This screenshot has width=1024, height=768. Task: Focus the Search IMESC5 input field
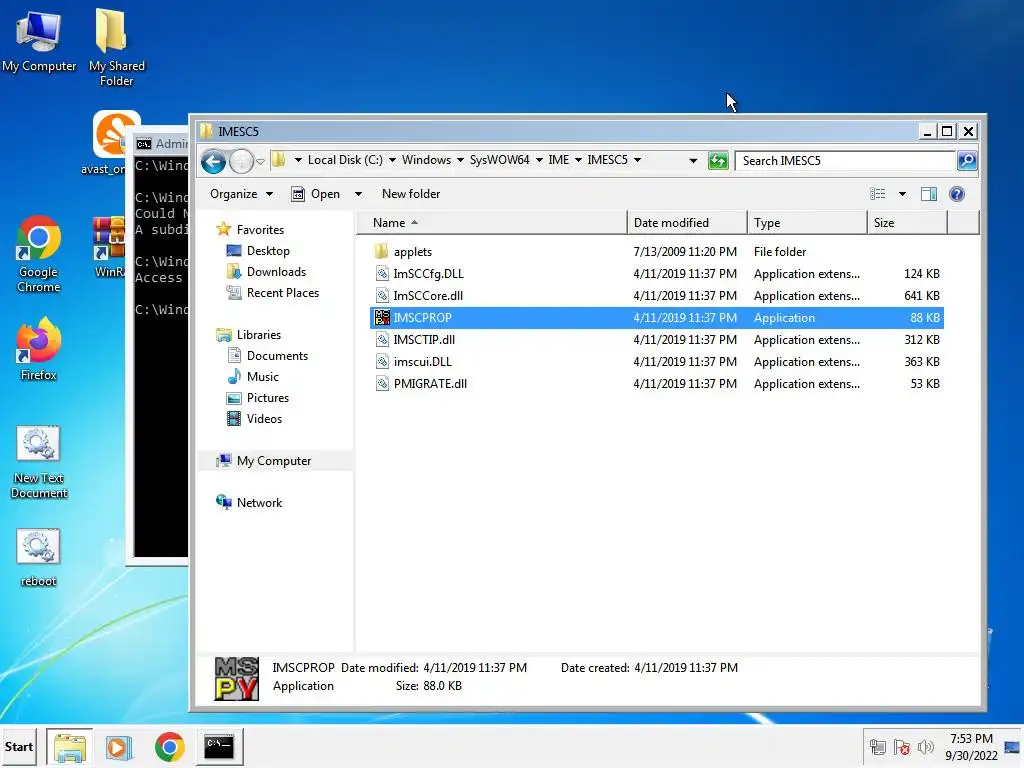coord(846,161)
